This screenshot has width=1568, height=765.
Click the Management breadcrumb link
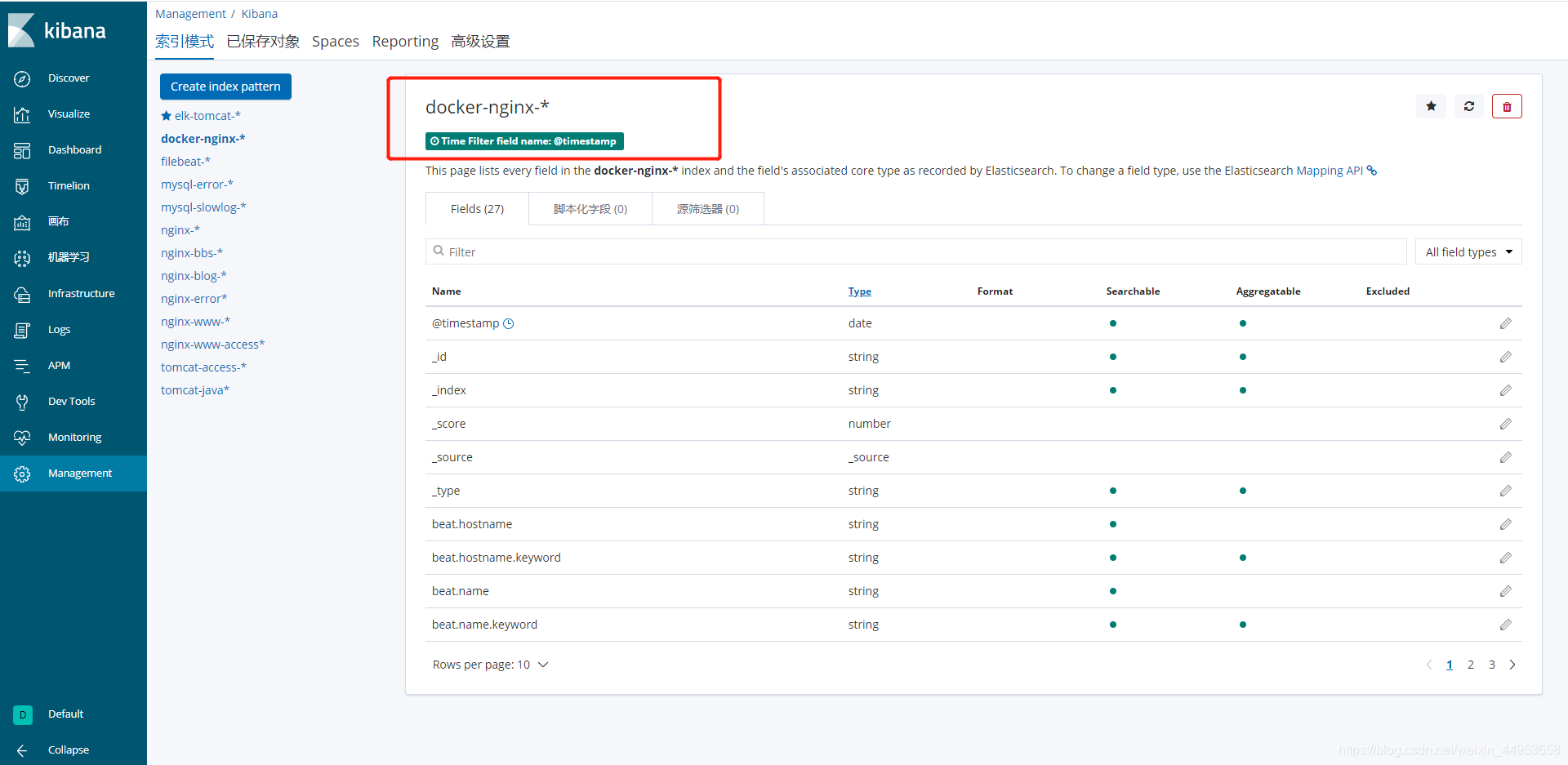pos(190,14)
